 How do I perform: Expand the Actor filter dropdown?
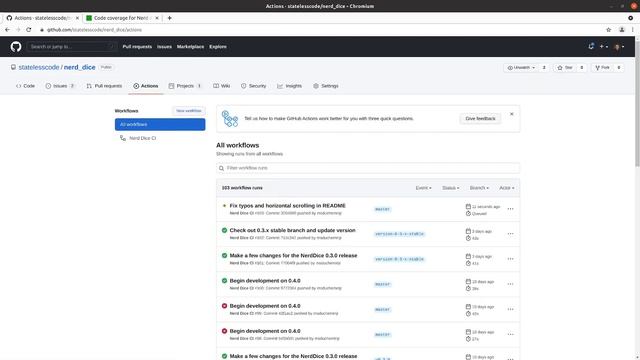pos(507,188)
